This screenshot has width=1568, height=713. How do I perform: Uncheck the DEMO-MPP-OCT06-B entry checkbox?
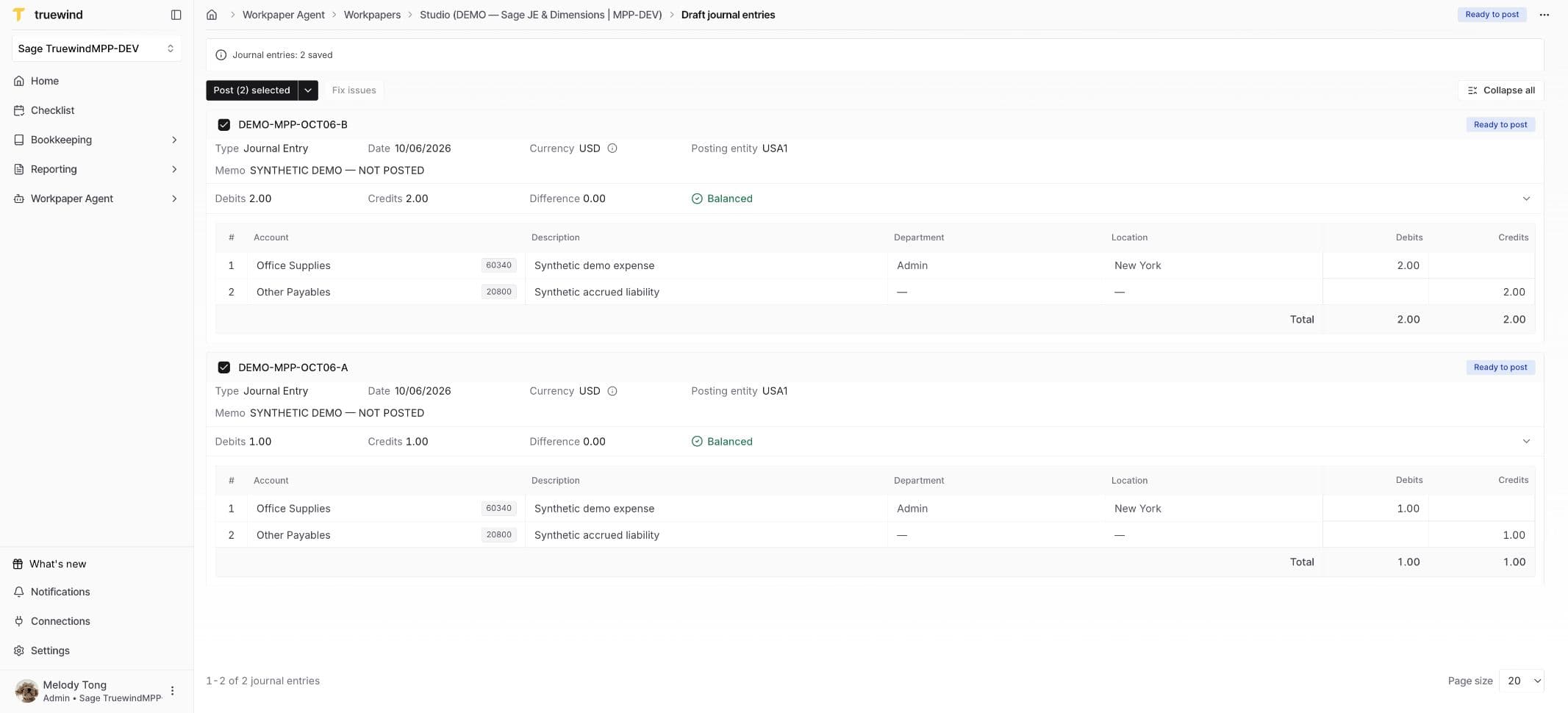click(x=224, y=125)
